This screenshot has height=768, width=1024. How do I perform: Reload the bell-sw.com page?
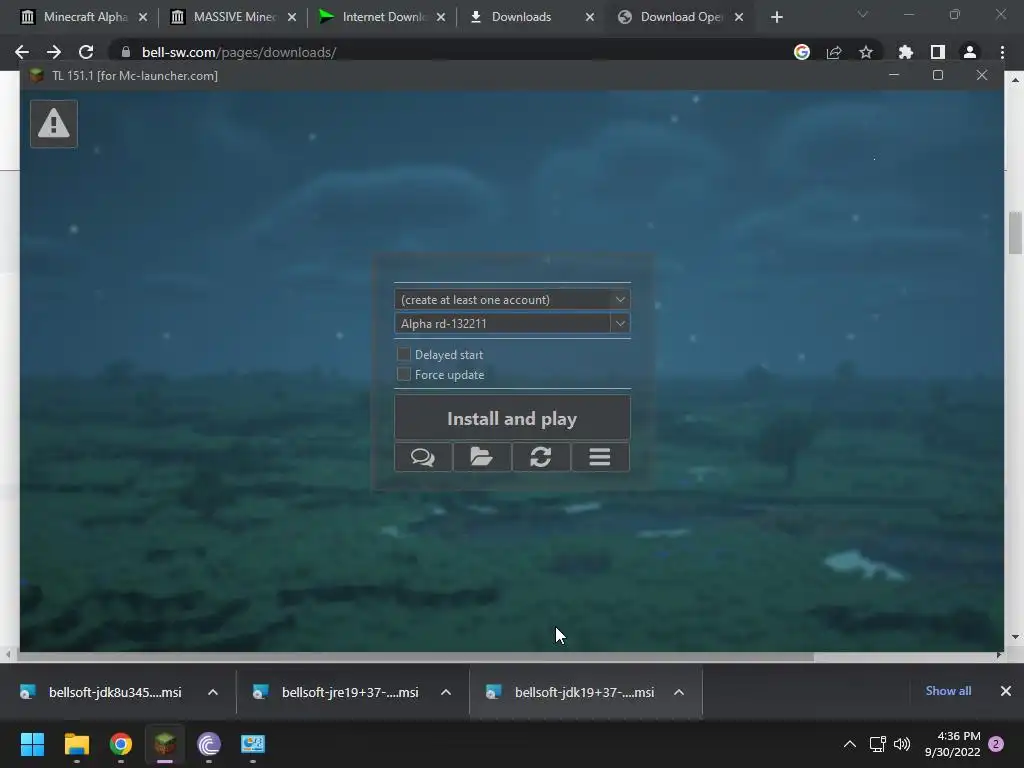click(86, 52)
